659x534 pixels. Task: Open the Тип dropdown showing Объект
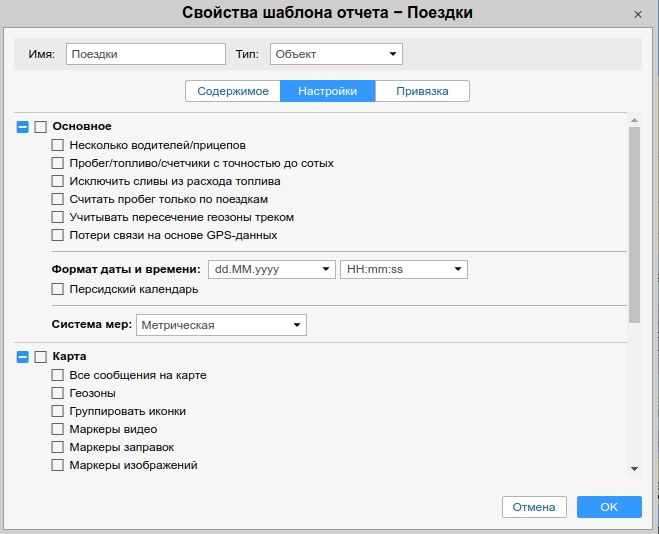tap(336, 54)
